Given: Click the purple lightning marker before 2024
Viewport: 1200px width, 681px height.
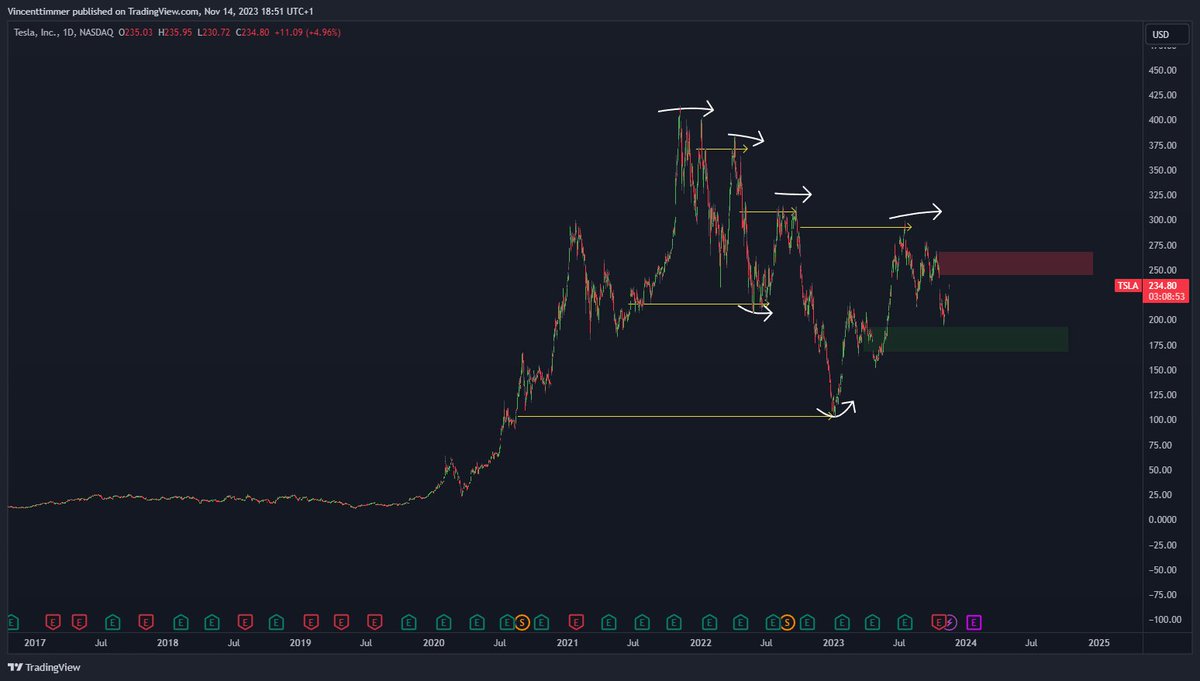Looking at the screenshot, I should (950, 622).
